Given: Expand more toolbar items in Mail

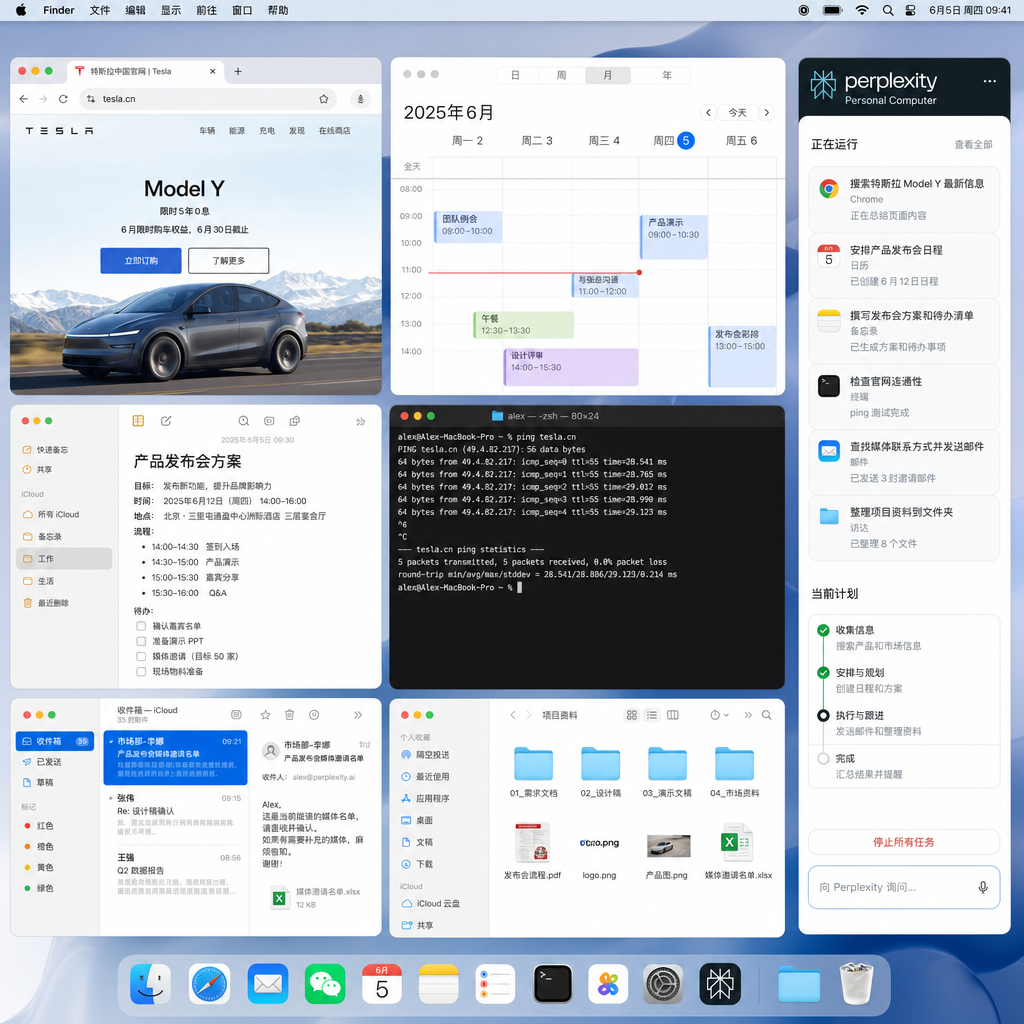Looking at the screenshot, I should pos(358,715).
